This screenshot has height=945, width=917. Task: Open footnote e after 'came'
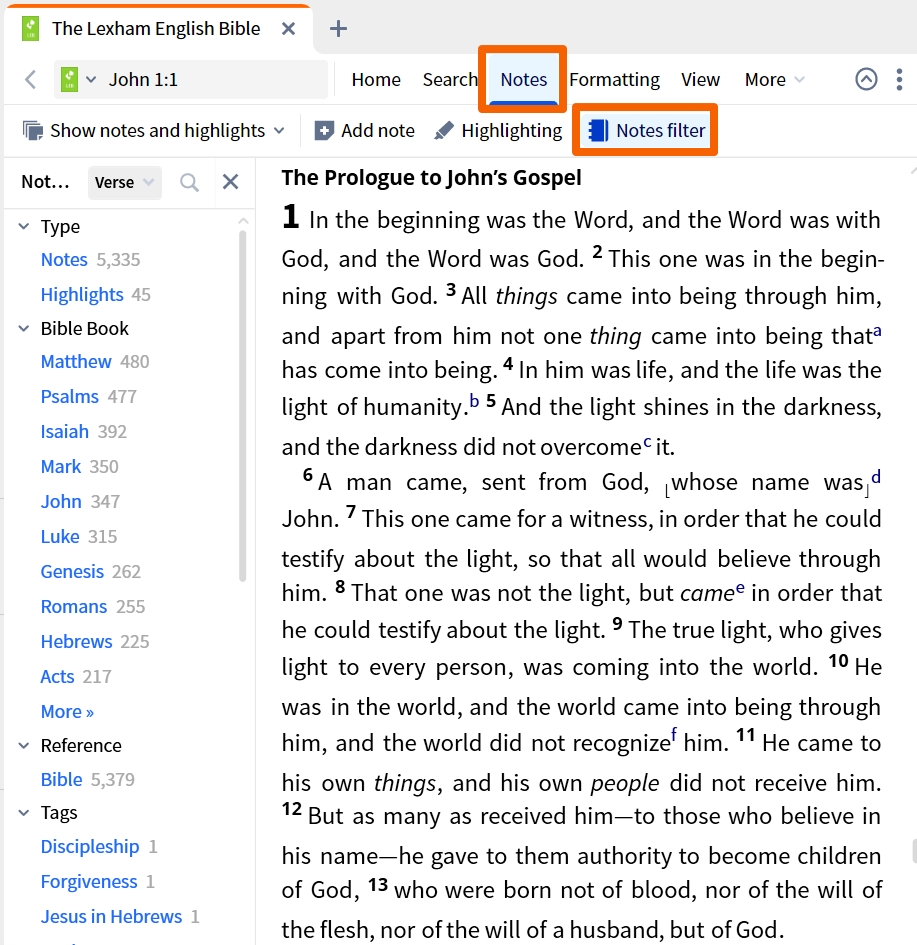[x=740, y=588]
